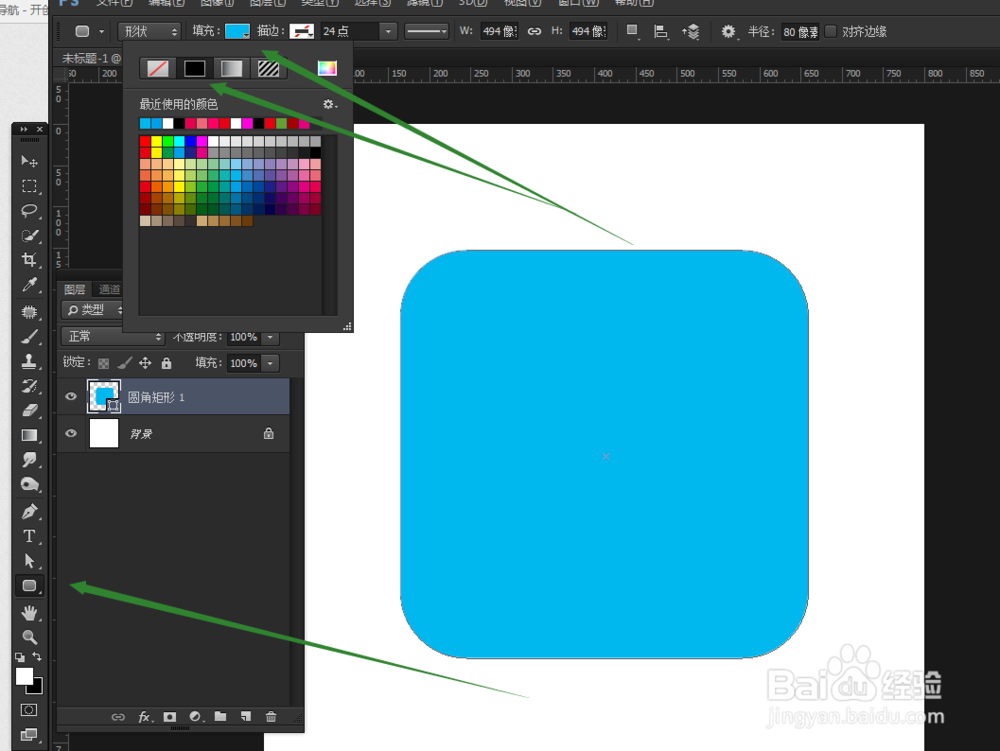Open the tool preset picker arrow
The image size is (1000, 751).
101,31
